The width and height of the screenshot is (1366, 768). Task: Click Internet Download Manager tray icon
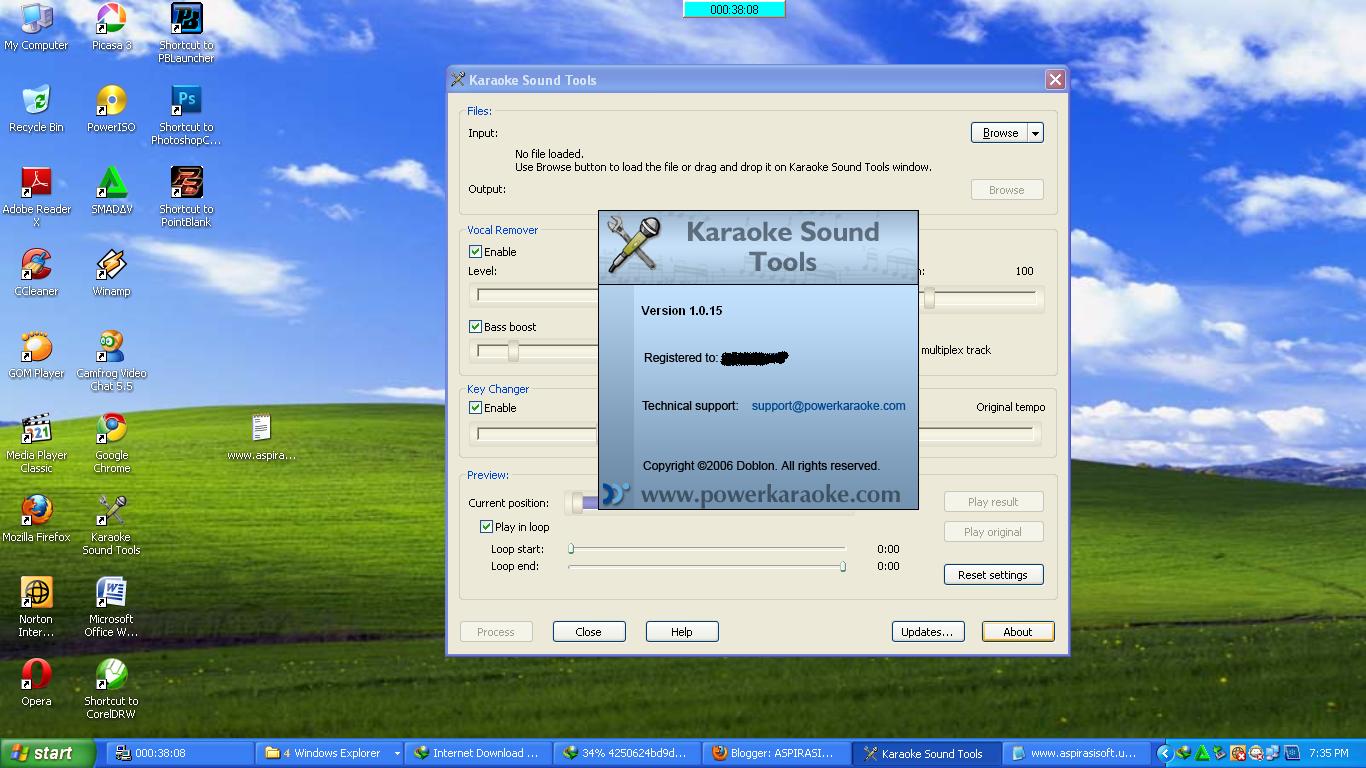tap(1184, 753)
